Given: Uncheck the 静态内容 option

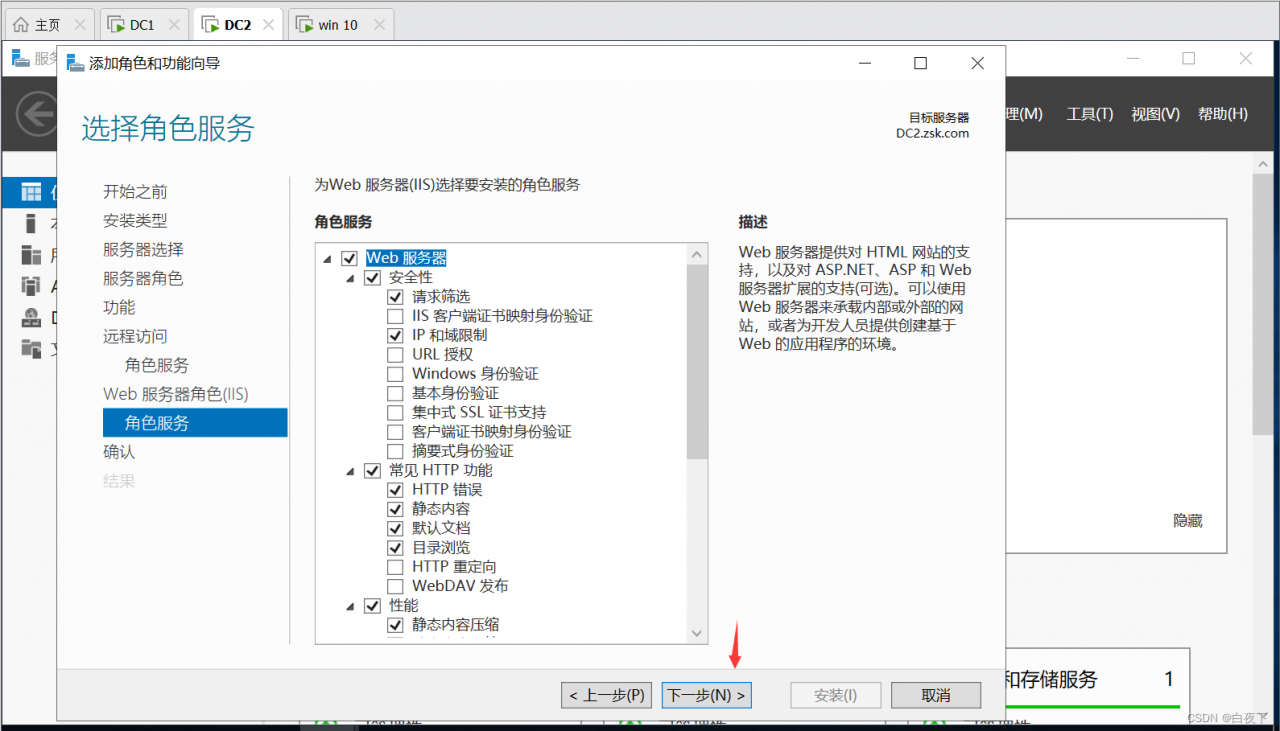Looking at the screenshot, I should tap(396, 508).
